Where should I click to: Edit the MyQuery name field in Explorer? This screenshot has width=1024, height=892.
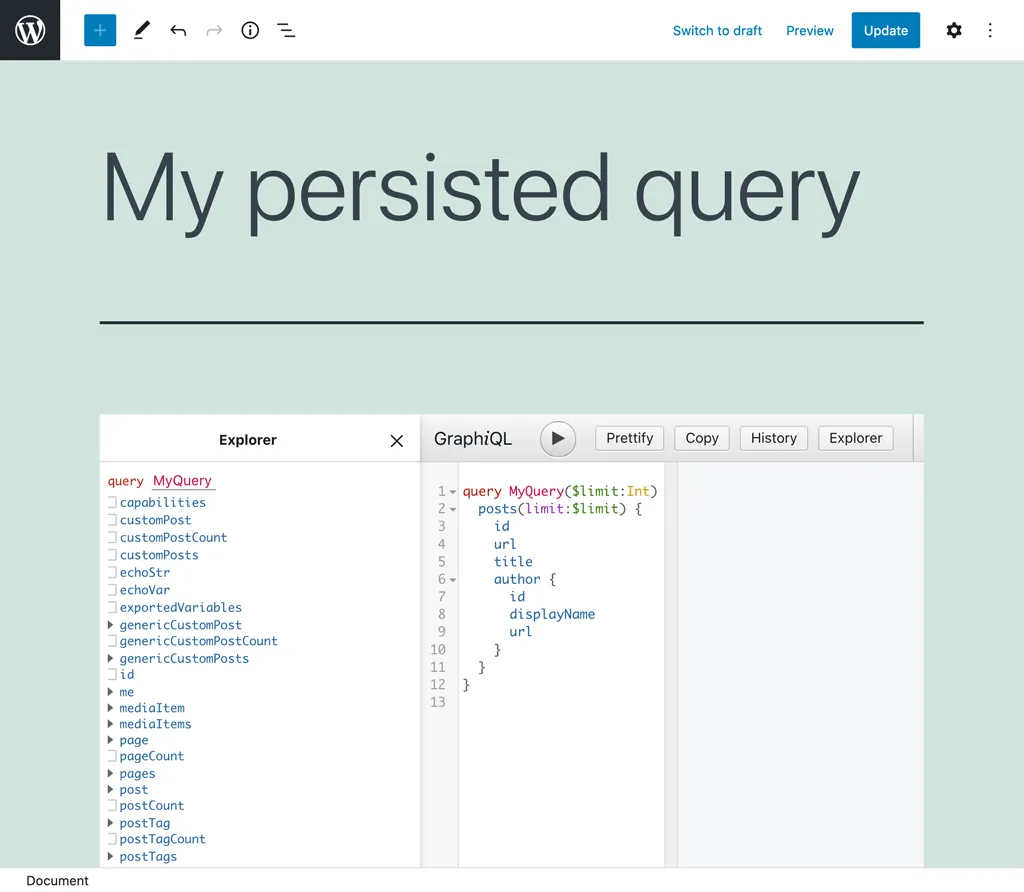(182, 481)
